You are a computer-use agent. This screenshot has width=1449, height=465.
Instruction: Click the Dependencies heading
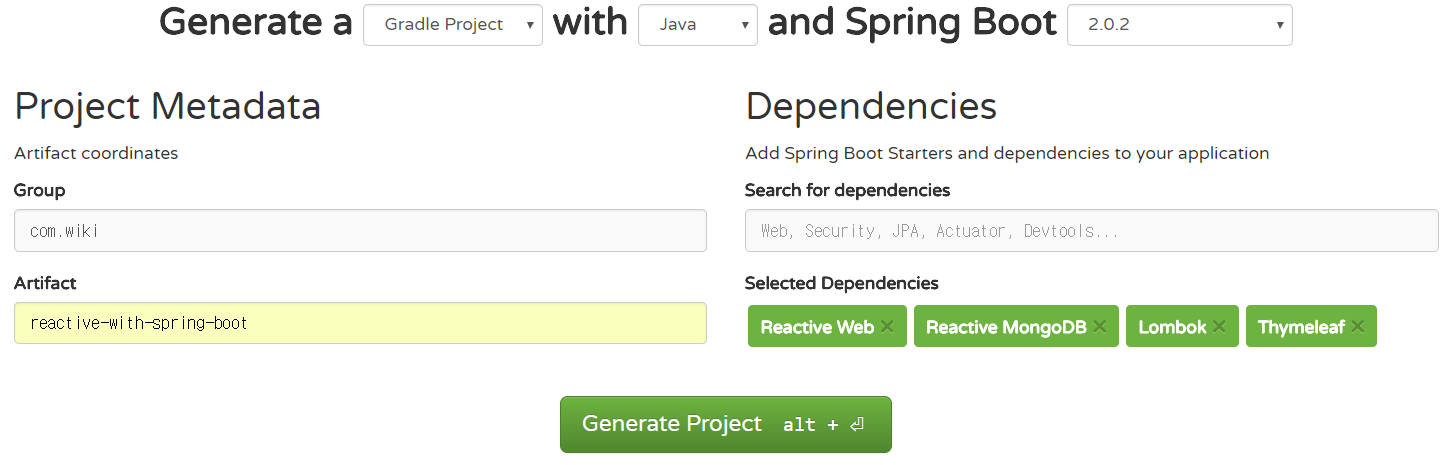[871, 106]
